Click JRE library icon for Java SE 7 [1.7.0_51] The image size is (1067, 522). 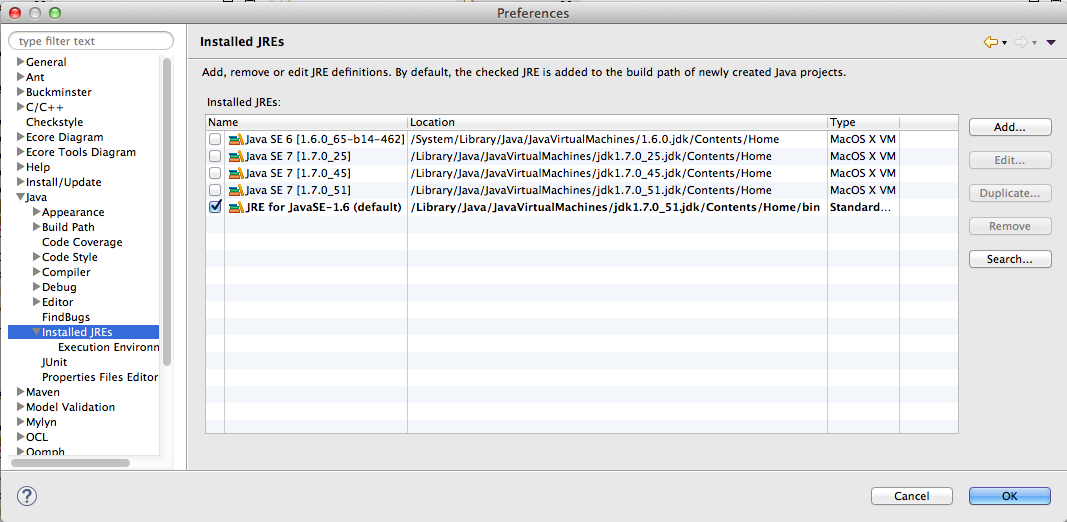click(235, 190)
